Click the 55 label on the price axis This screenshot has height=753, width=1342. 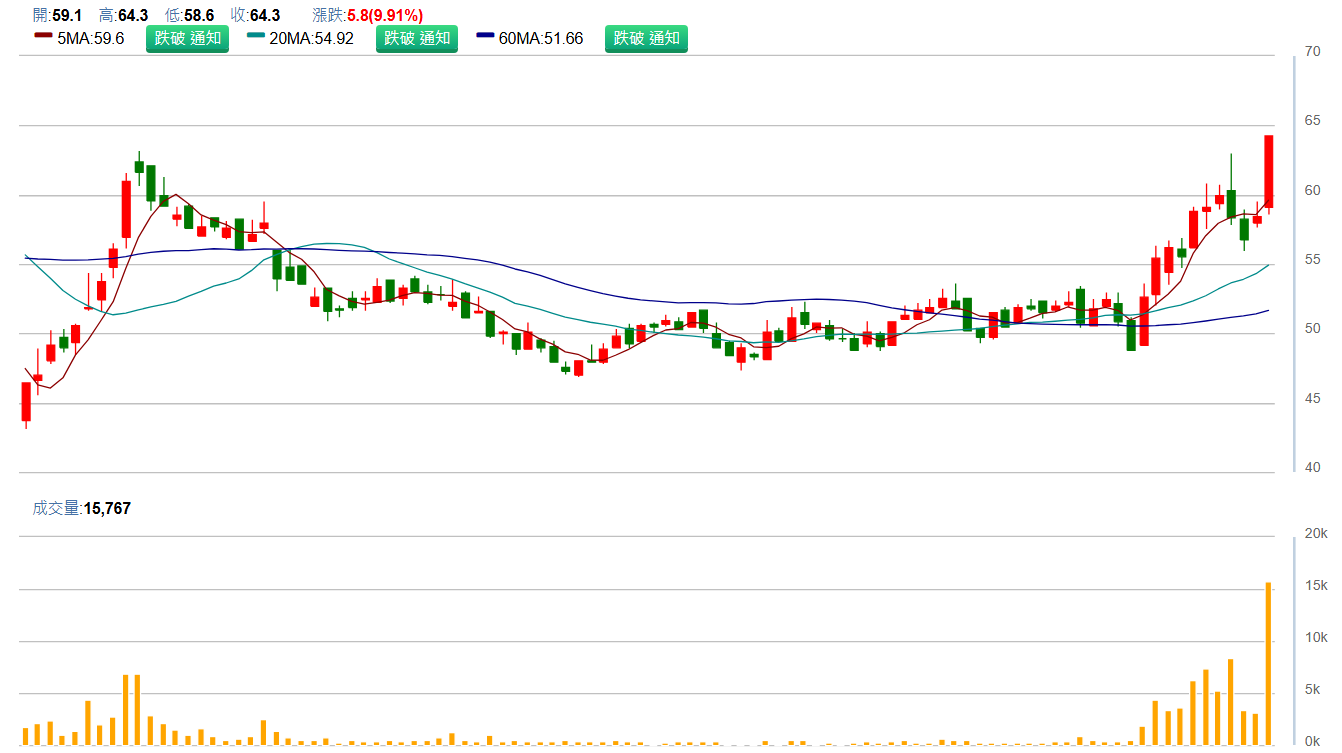pyautogui.click(x=1313, y=260)
